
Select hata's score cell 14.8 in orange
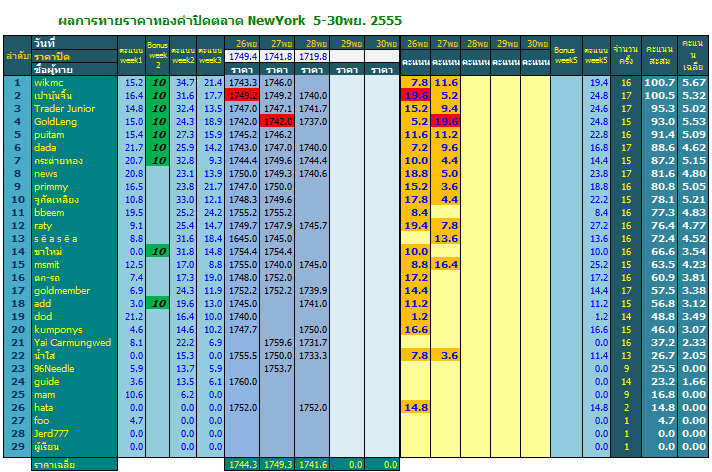[415, 408]
